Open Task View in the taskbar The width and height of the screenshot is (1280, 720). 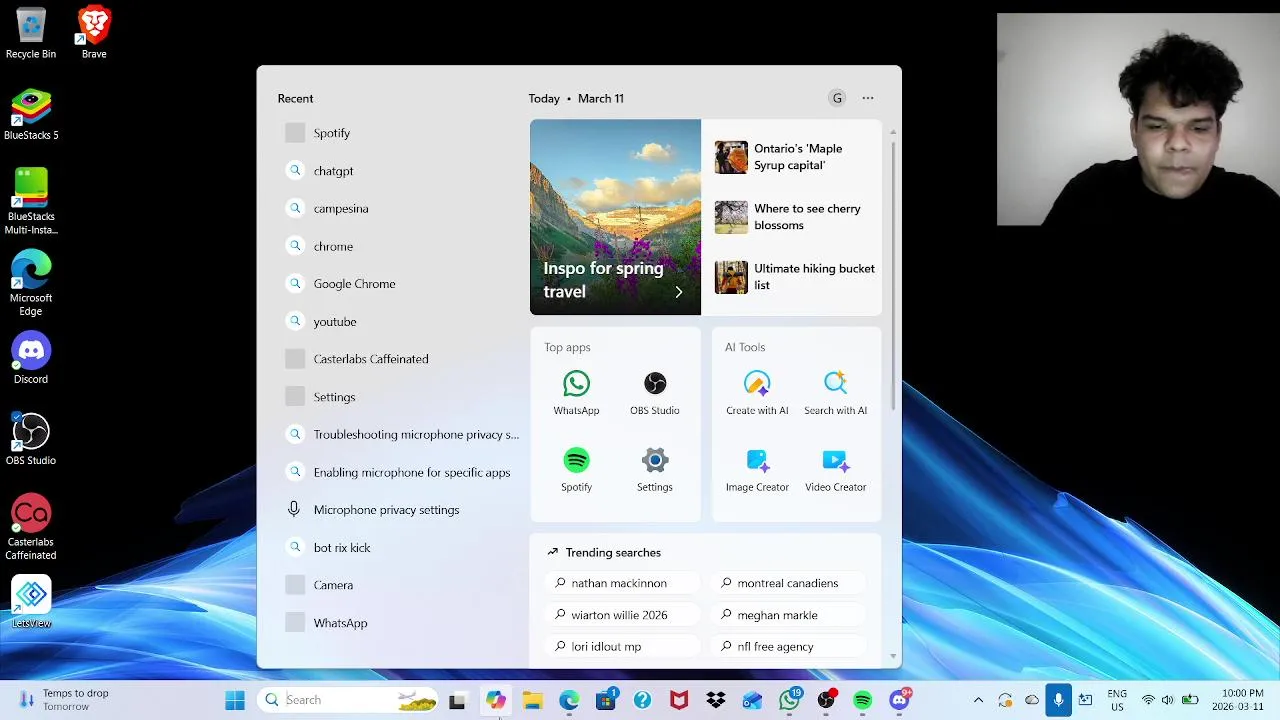(x=457, y=700)
